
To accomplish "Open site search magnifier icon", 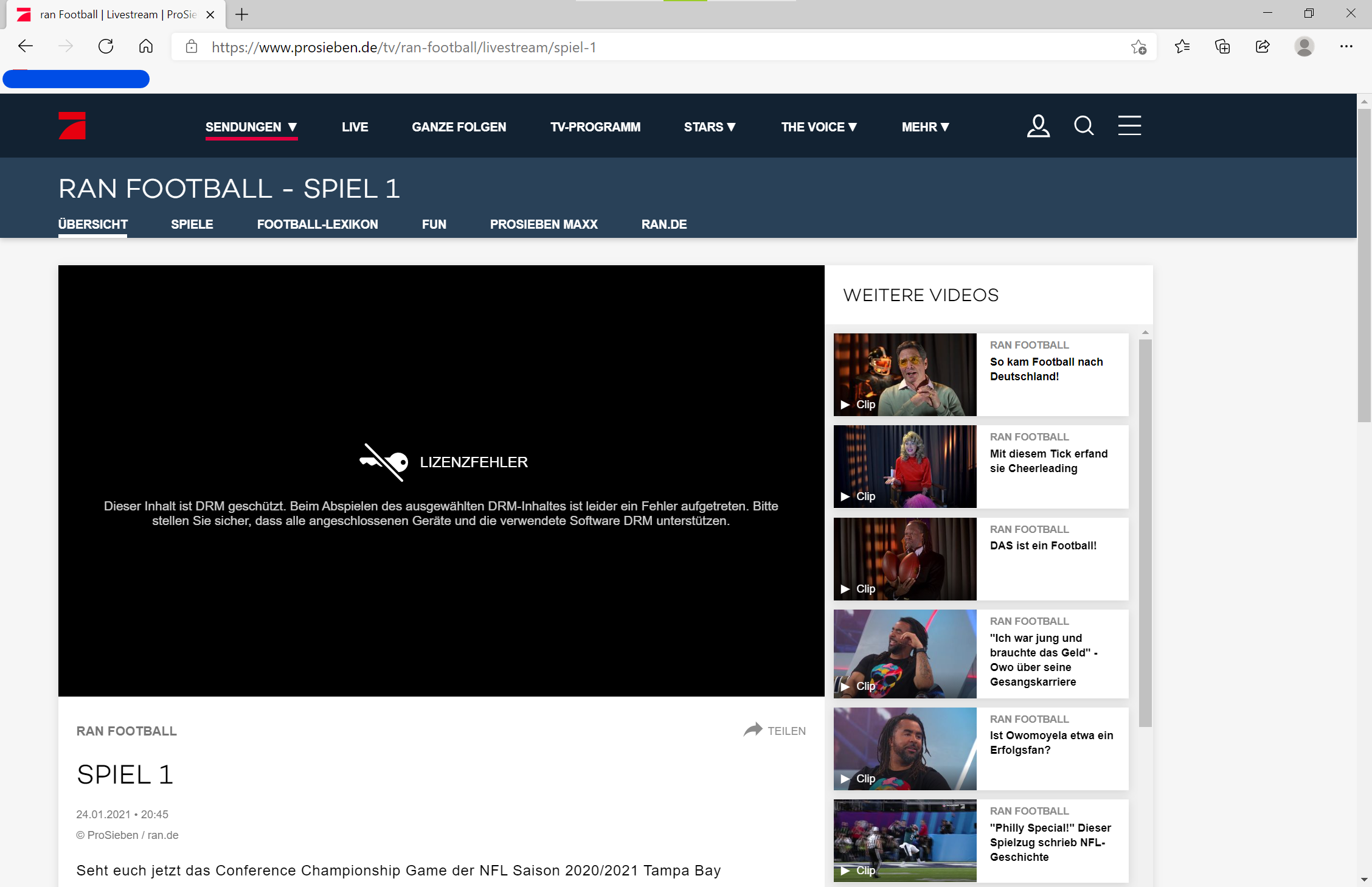I will [x=1084, y=126].
